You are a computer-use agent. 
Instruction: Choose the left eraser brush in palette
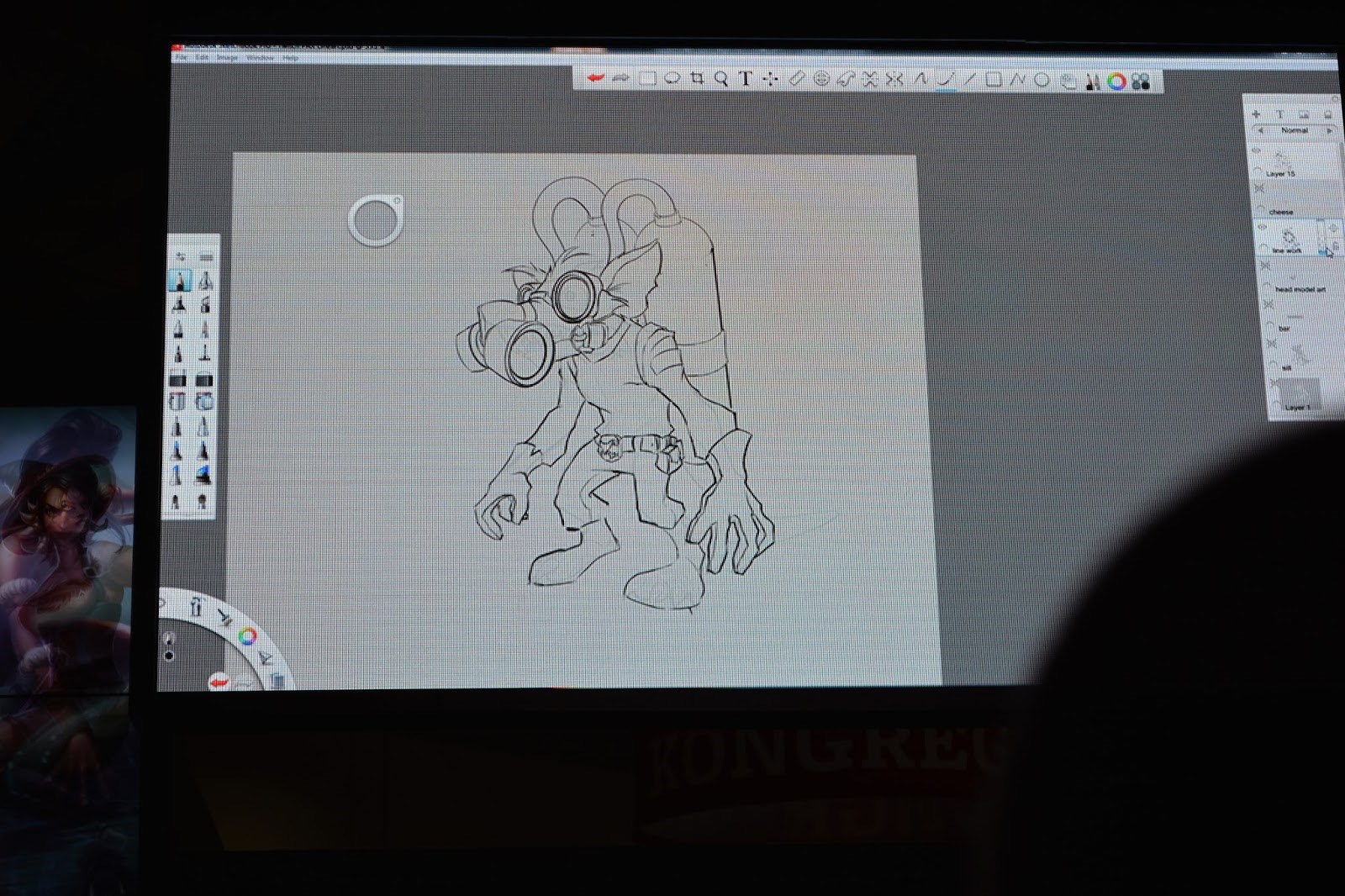[177, 378]
